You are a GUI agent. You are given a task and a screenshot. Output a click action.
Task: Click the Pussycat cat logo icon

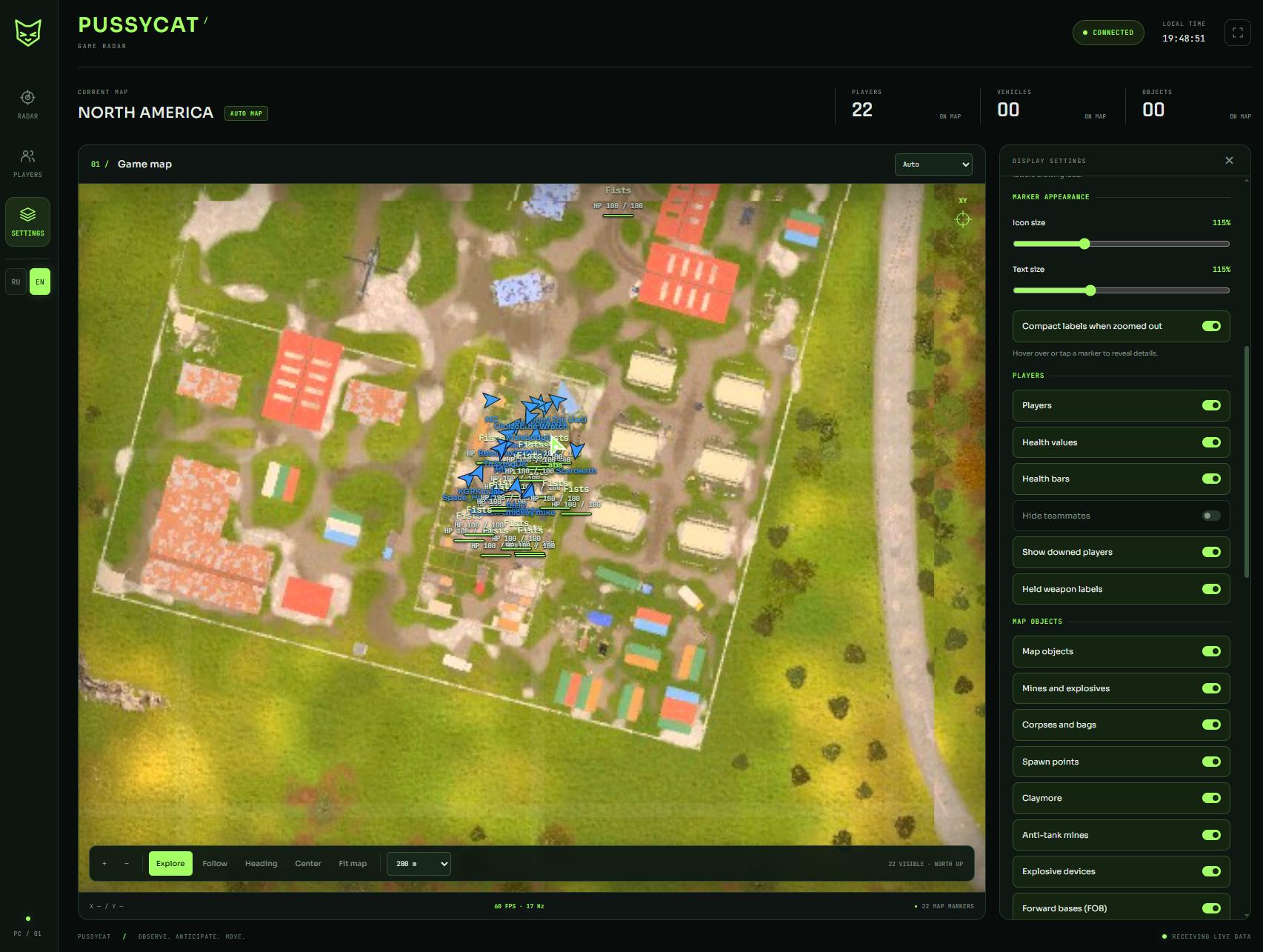[x=28, y=33]
